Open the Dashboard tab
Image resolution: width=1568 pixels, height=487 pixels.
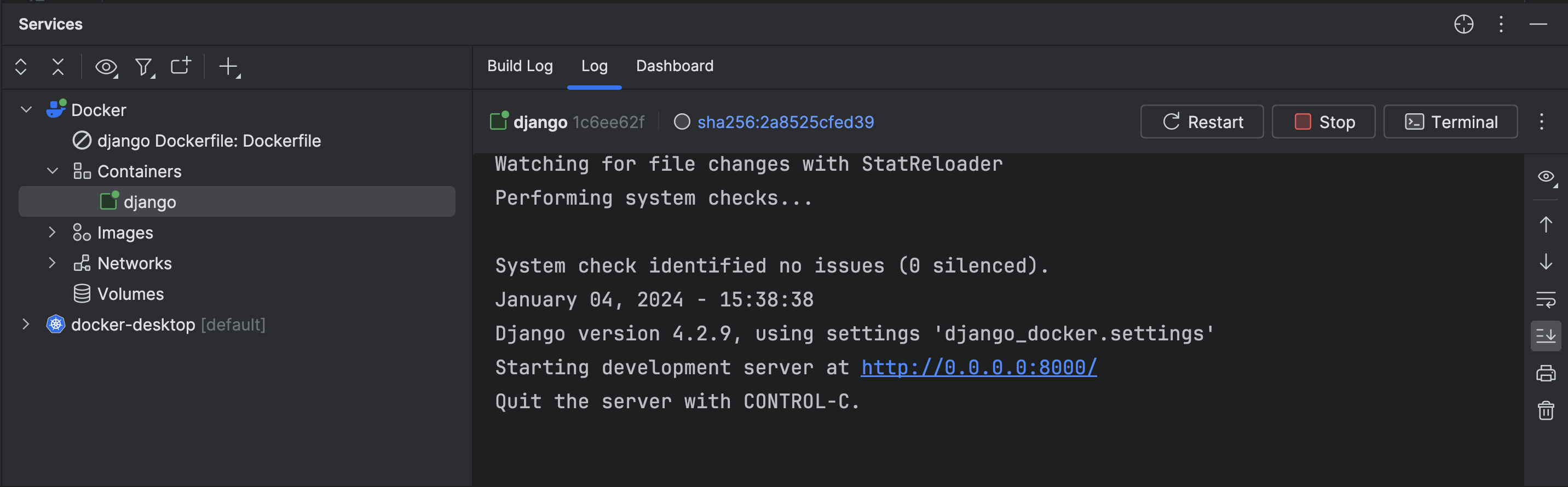(674, 66)
